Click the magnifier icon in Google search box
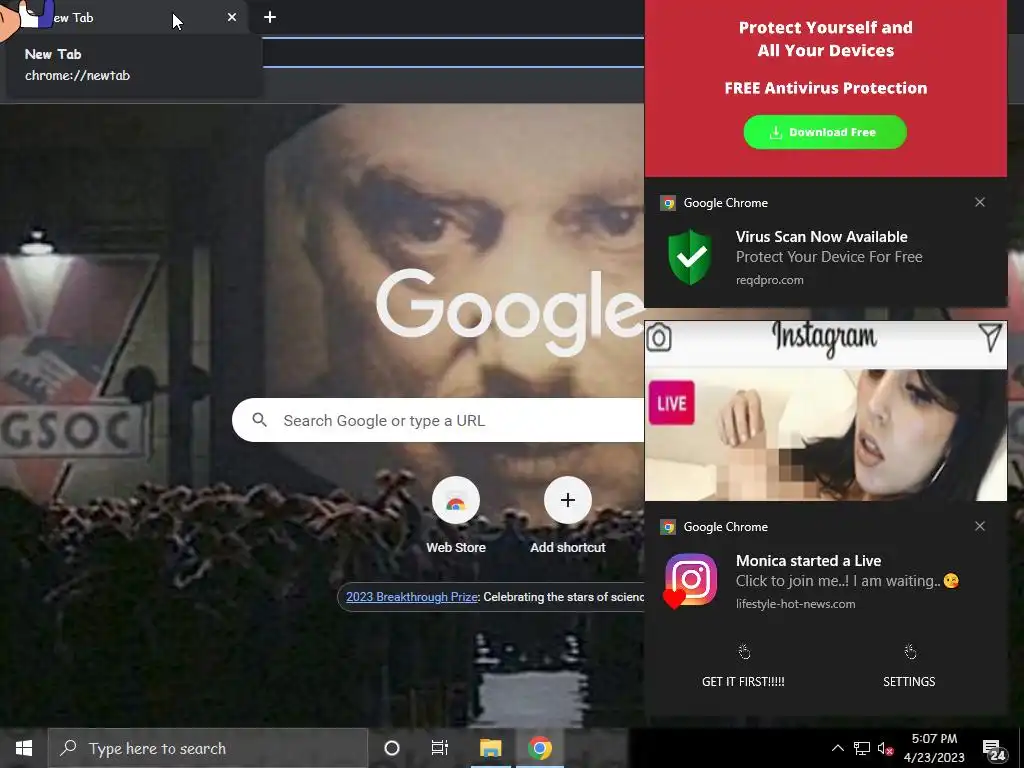1024x768 pixels. coord(260,420)
